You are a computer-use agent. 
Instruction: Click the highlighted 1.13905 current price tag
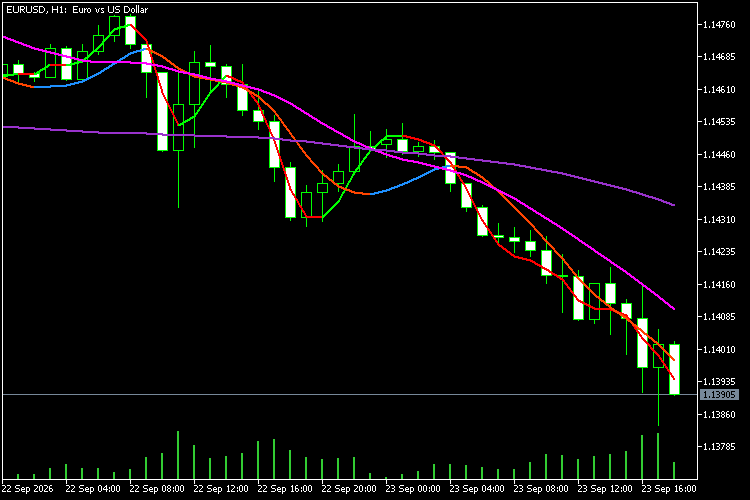point(719,395)
